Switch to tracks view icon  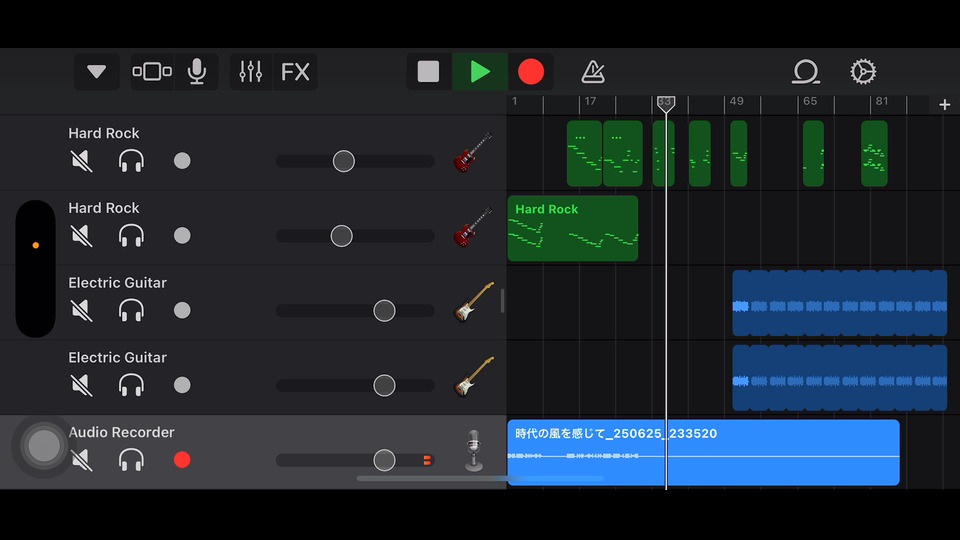[152, 72]
